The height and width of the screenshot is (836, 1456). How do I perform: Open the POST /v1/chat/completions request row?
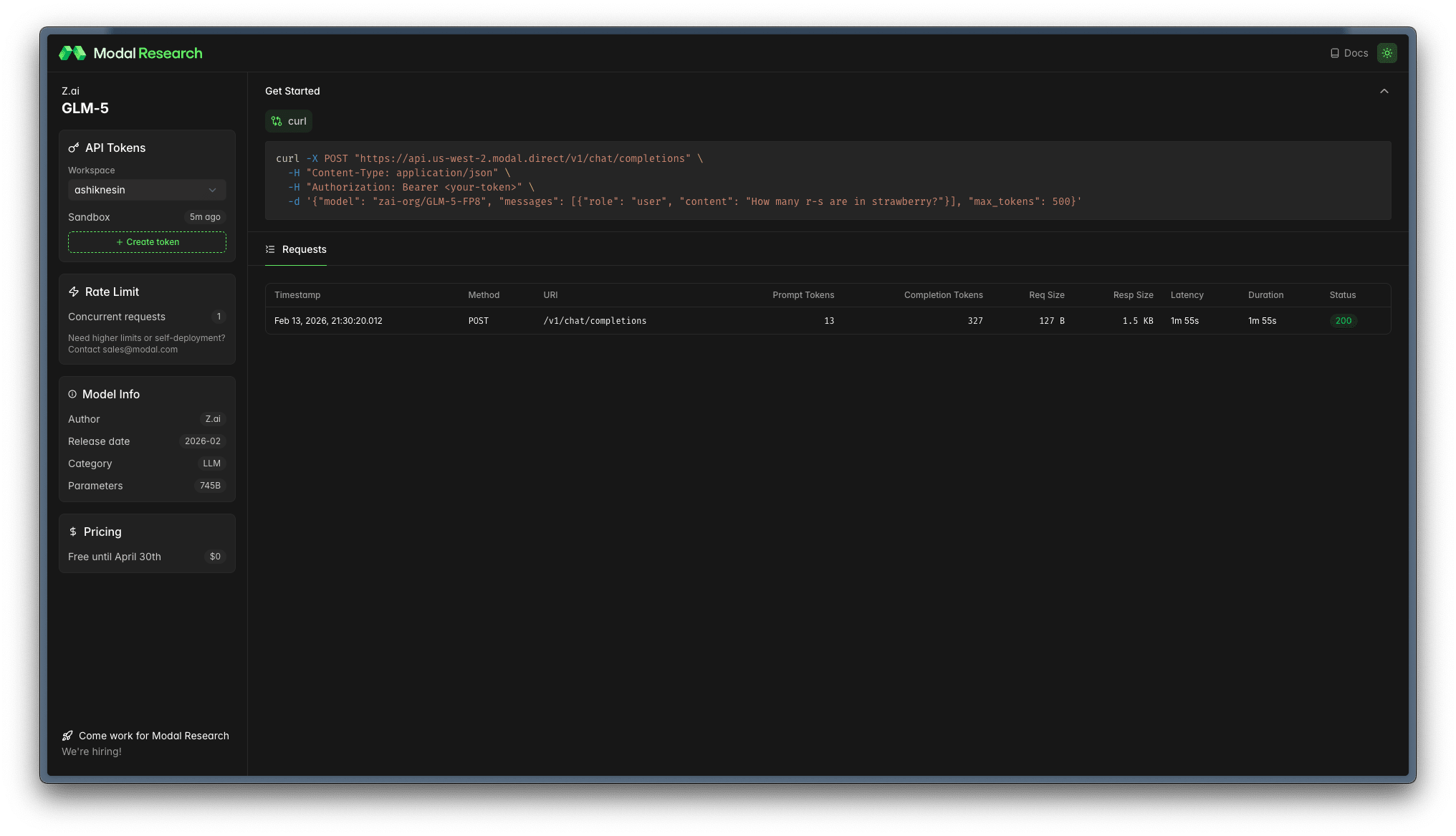tap(594, 321)
